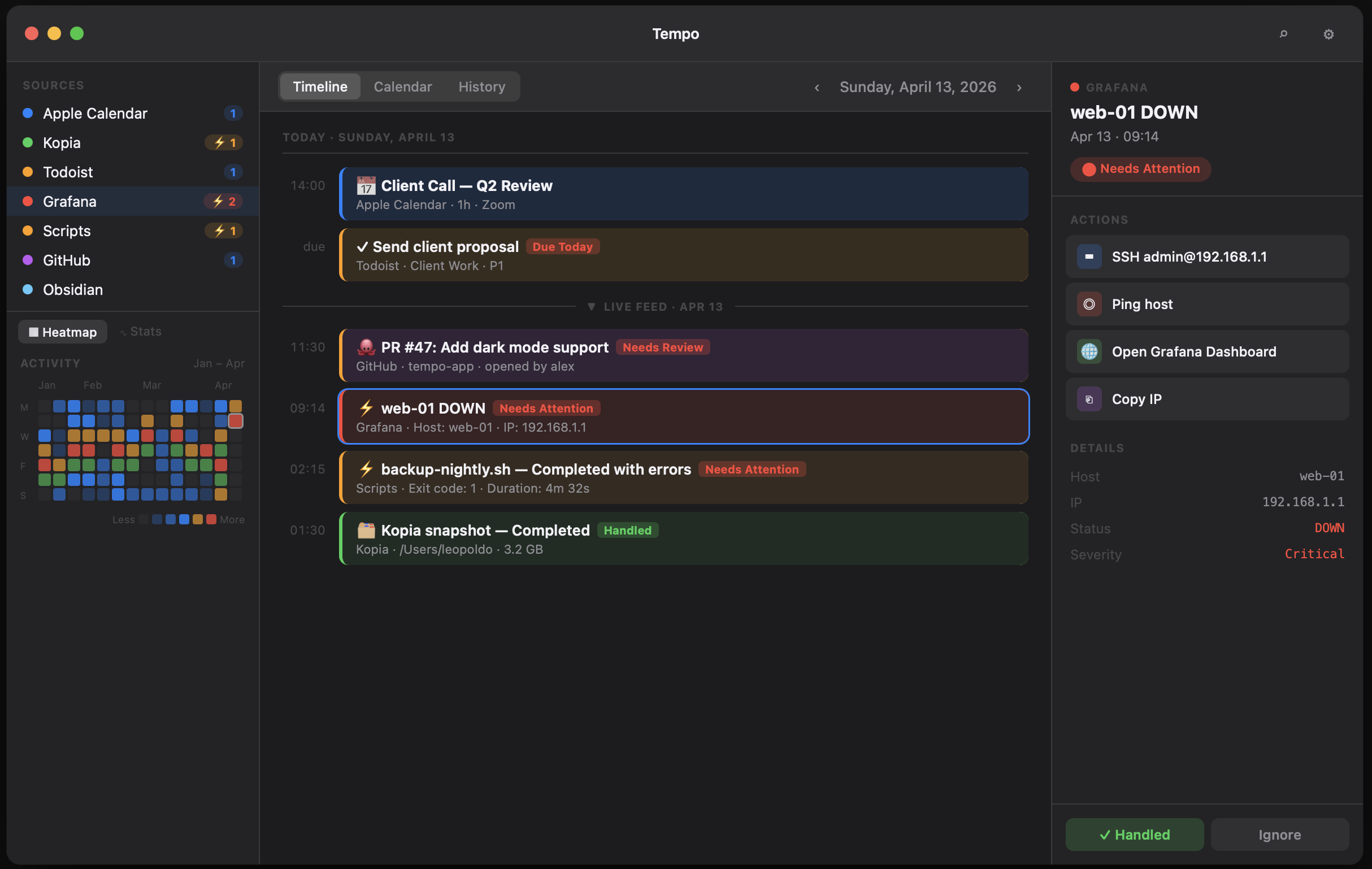Open settings via the gear icon

tap(1328, 34)
